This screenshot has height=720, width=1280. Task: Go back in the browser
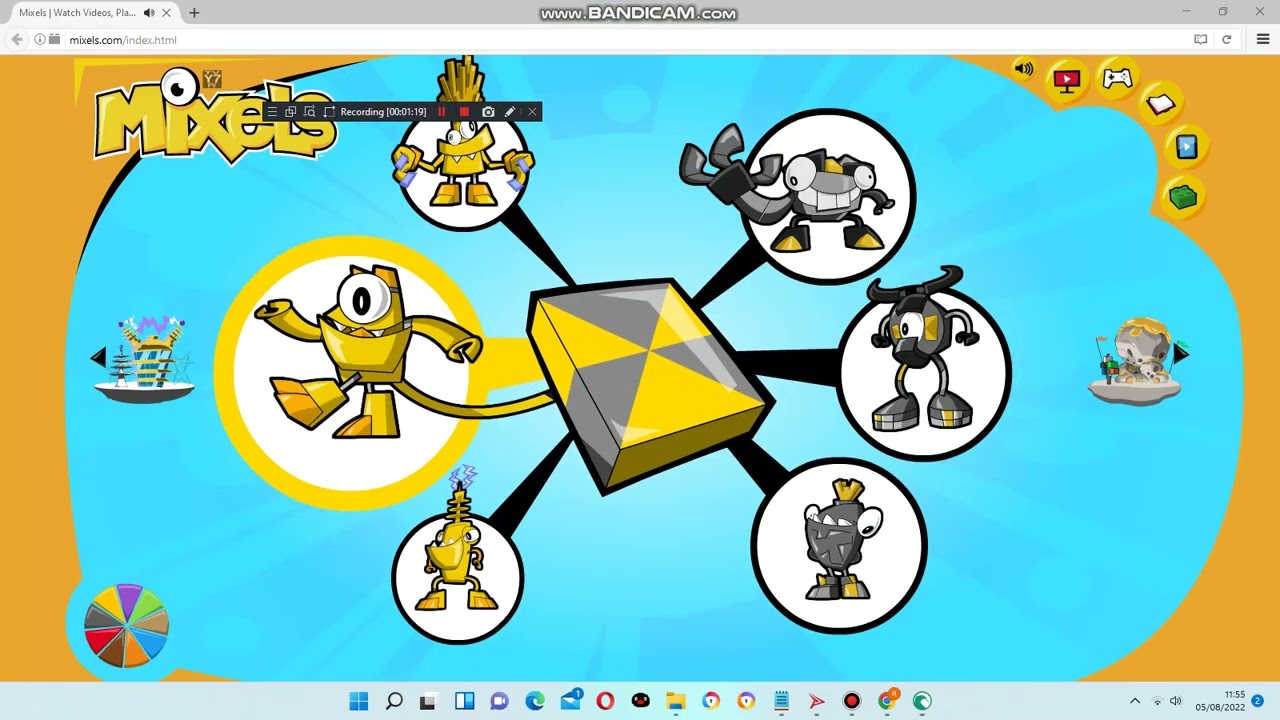point(17,40)
